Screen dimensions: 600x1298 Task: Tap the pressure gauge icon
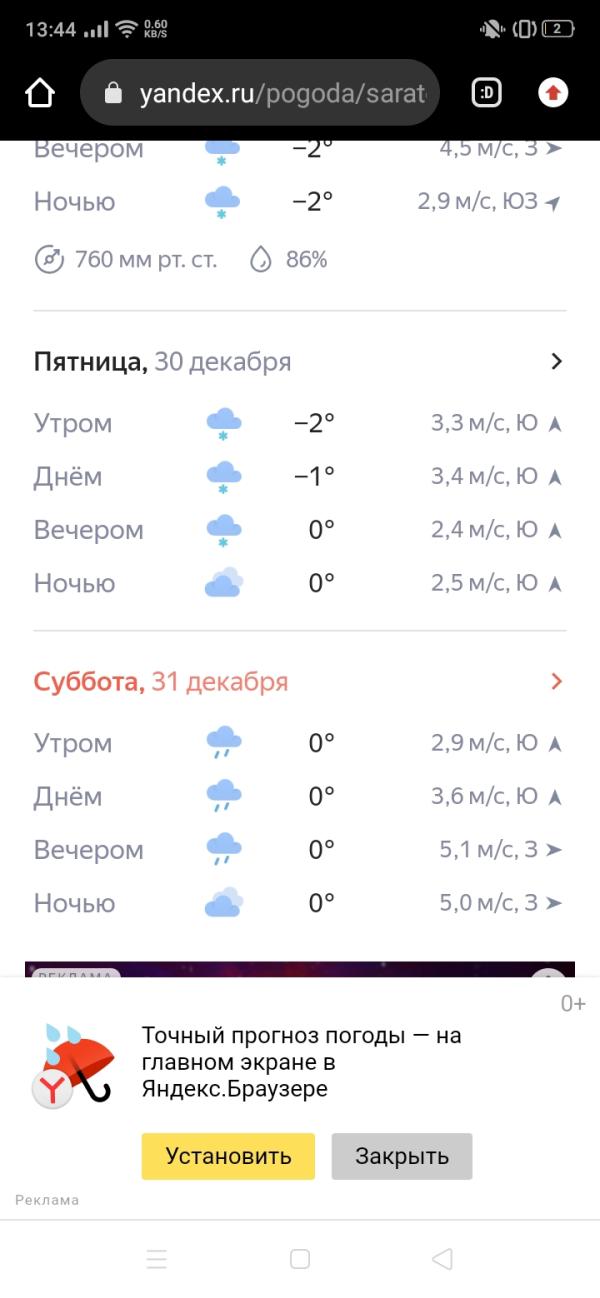[49, 260]
